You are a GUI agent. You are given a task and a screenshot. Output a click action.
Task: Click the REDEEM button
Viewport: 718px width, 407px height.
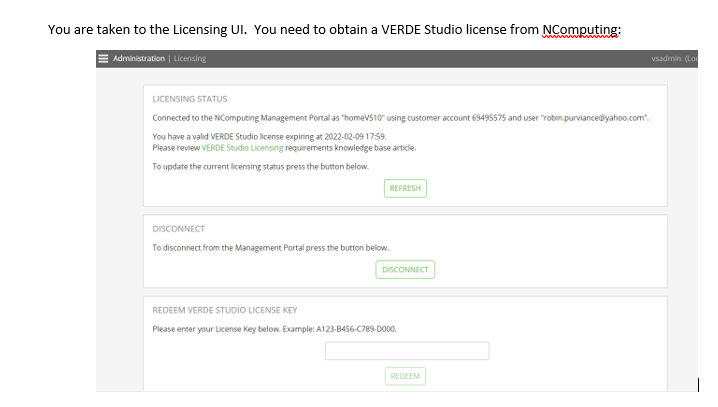405,376
